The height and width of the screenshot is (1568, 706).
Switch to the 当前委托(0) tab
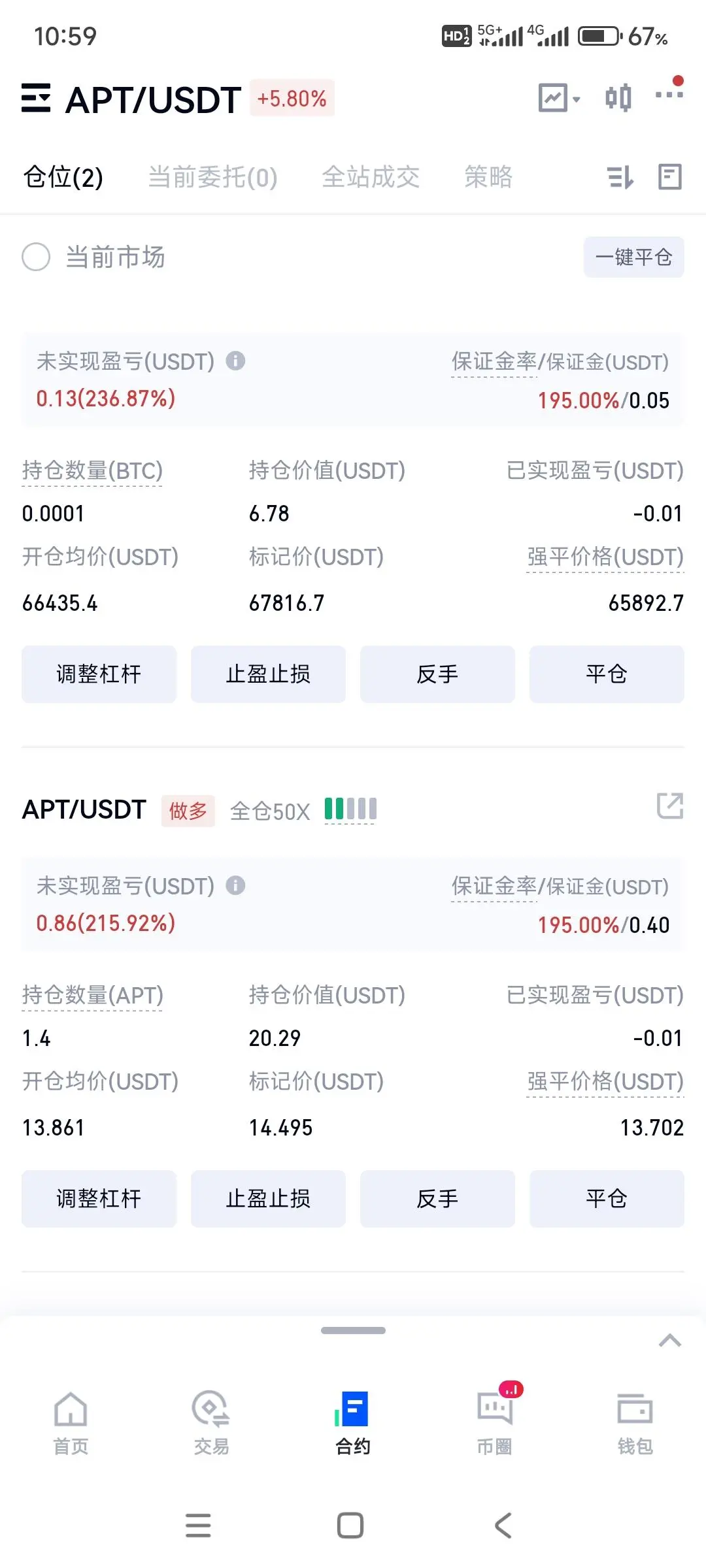point(213,177)
